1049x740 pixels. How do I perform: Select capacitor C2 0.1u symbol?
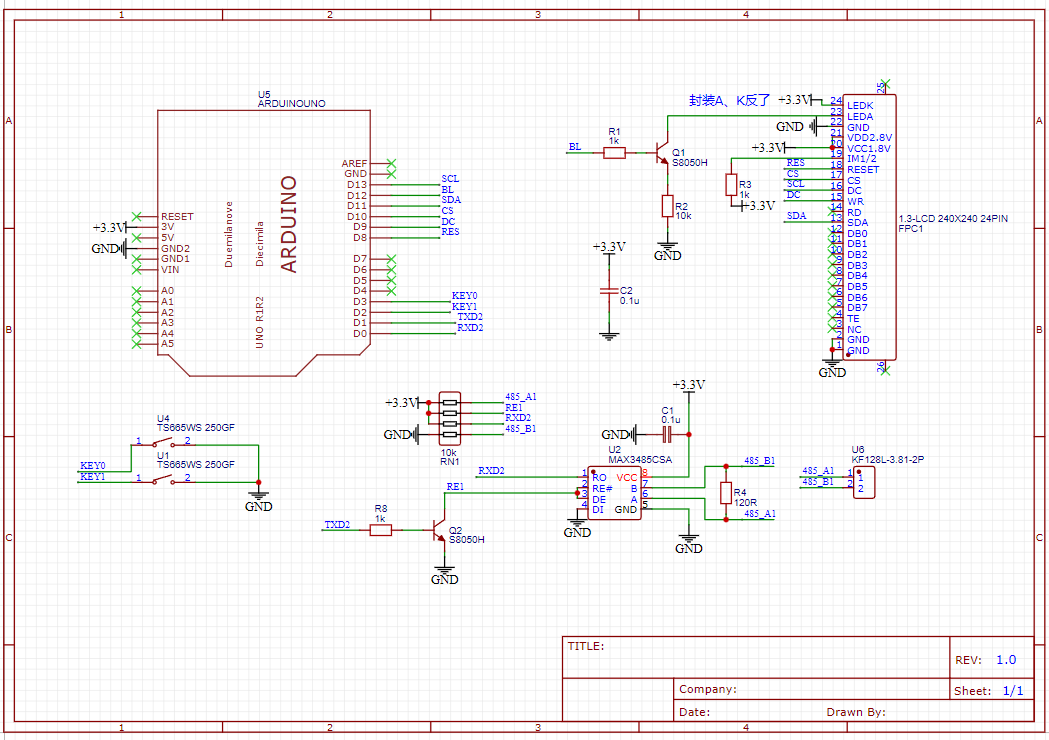click(x=609, y=290)
